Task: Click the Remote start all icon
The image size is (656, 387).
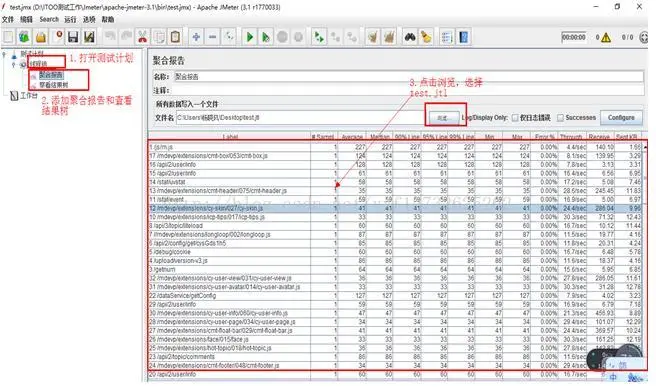Action: [319, 37]
